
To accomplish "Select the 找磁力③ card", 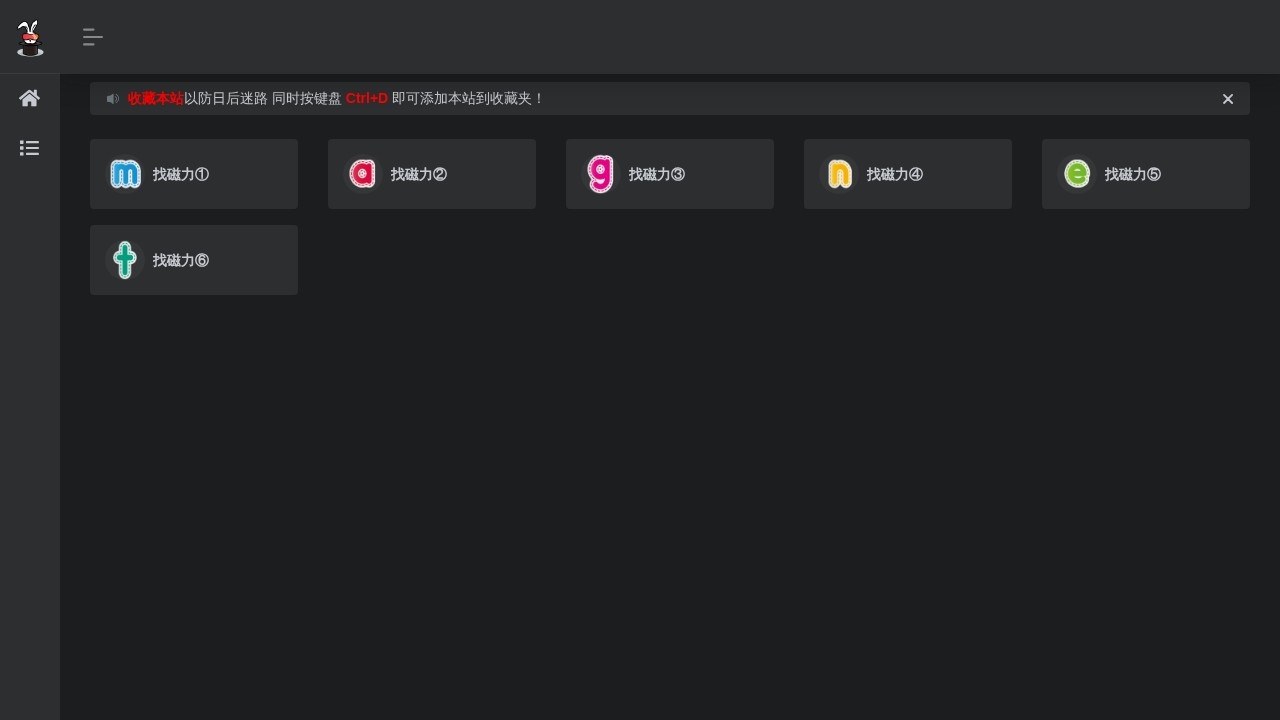I will click(x=670, y=174).
